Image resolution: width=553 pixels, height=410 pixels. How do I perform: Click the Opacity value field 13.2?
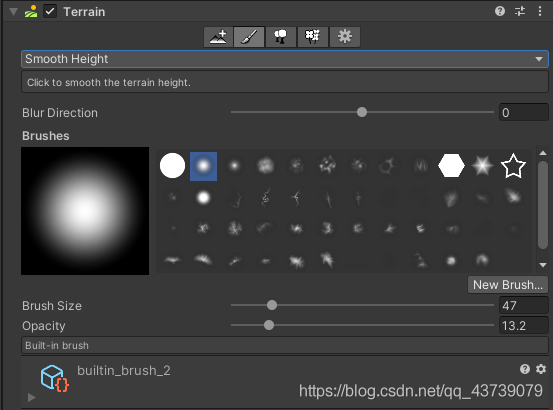coord(524,325)
